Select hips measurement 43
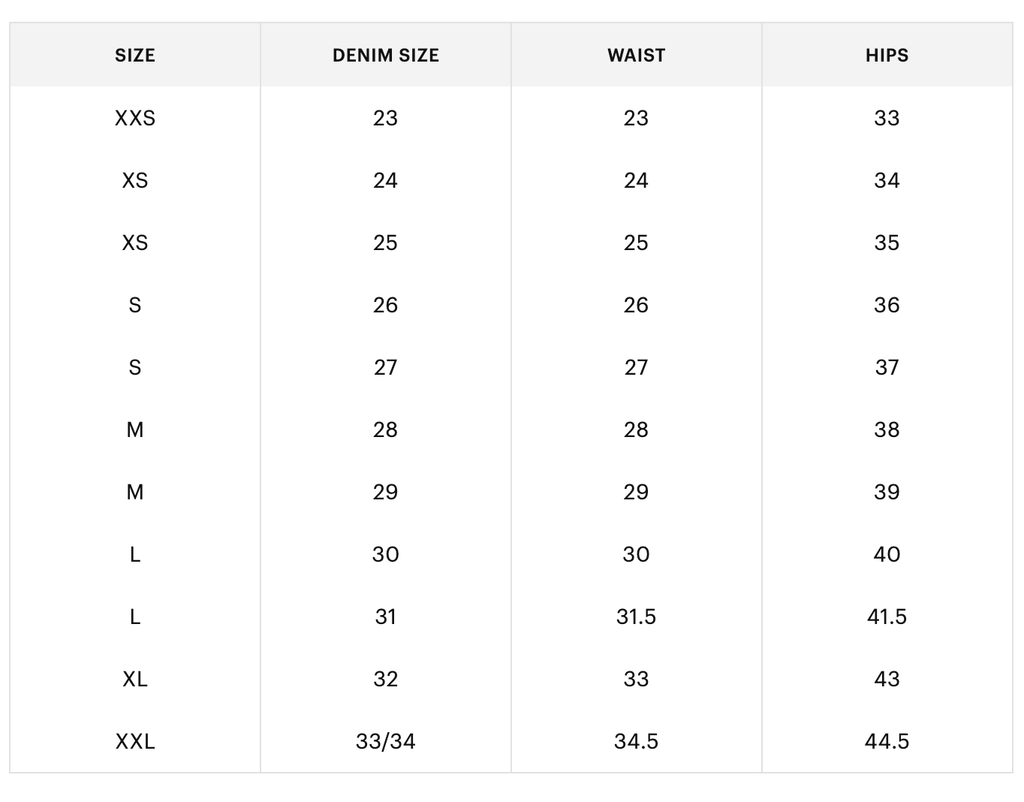 tap(887, 679)
